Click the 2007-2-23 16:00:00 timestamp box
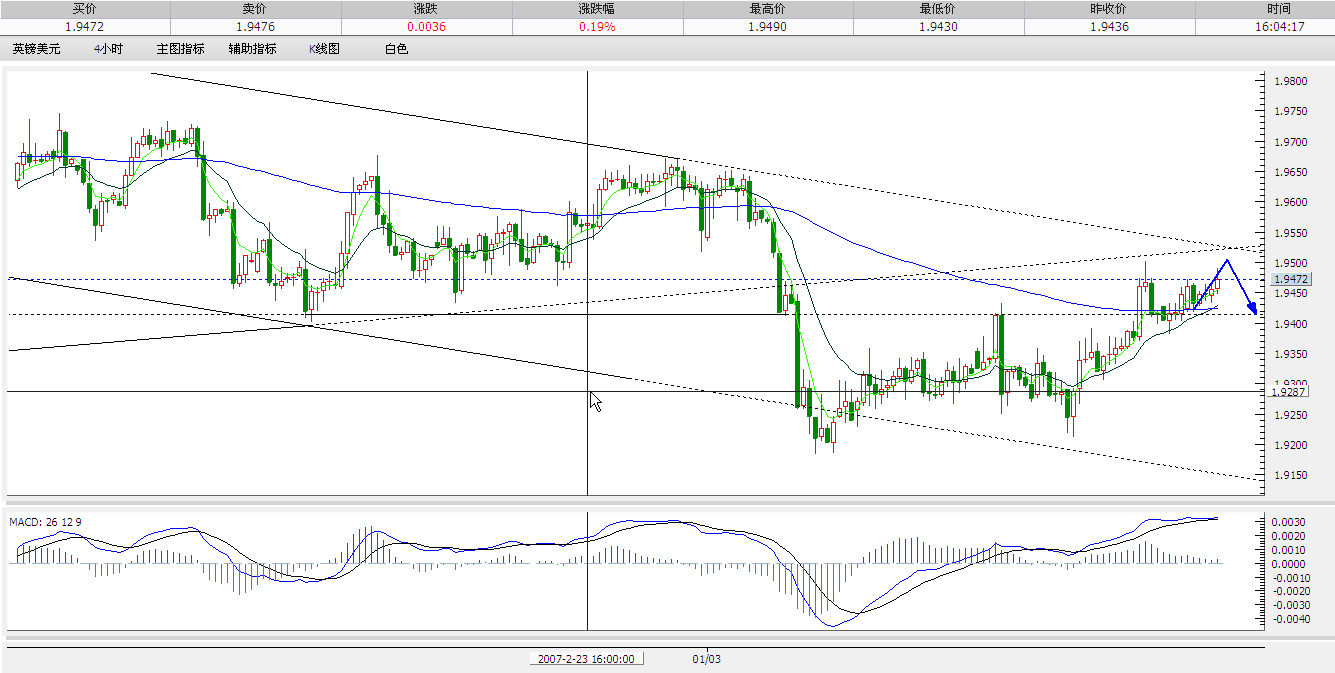1335x673 pixels. pyautogui.click(x=588, y=658)
